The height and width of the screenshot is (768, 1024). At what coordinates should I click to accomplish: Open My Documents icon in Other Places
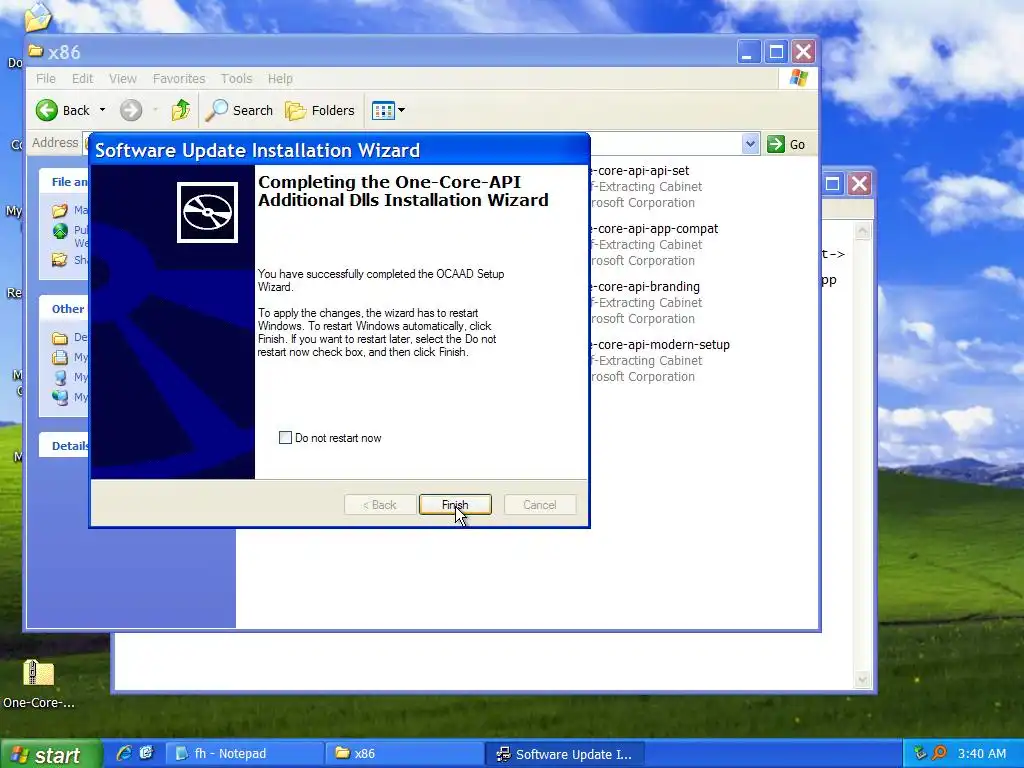tap(60, 357)
